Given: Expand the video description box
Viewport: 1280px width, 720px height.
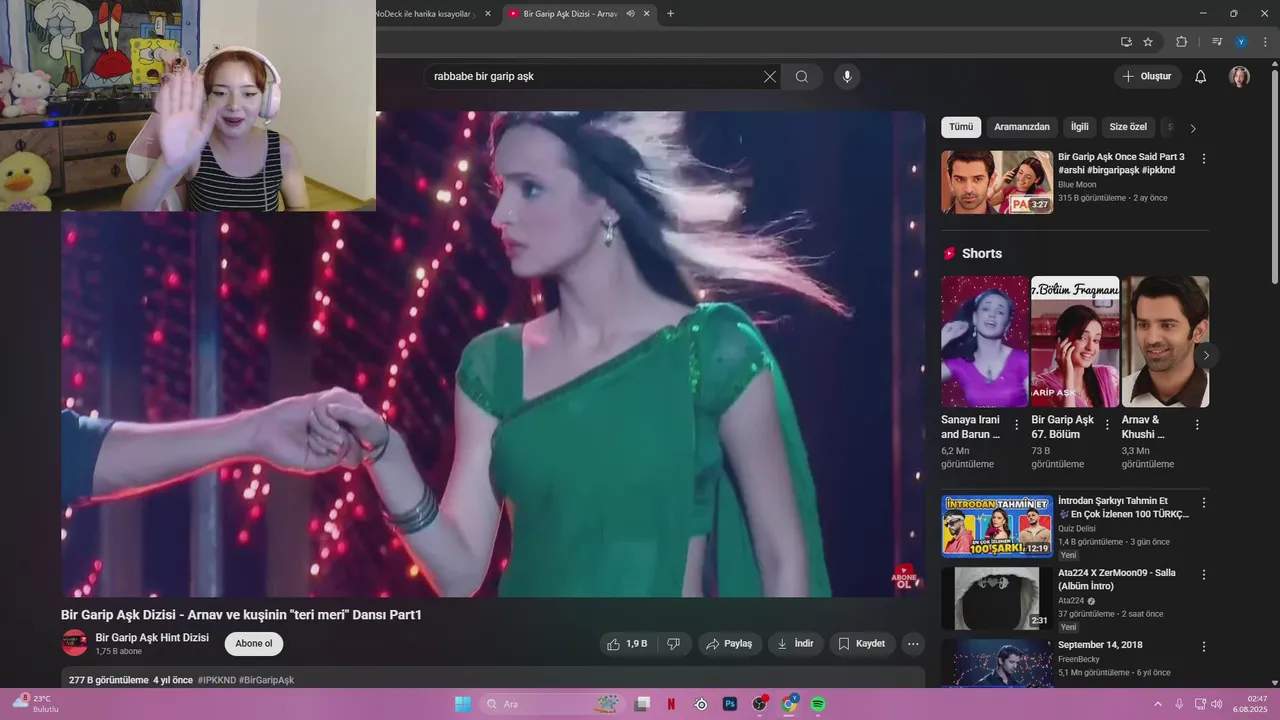Looking at the screenshot, I should (493, 678).
